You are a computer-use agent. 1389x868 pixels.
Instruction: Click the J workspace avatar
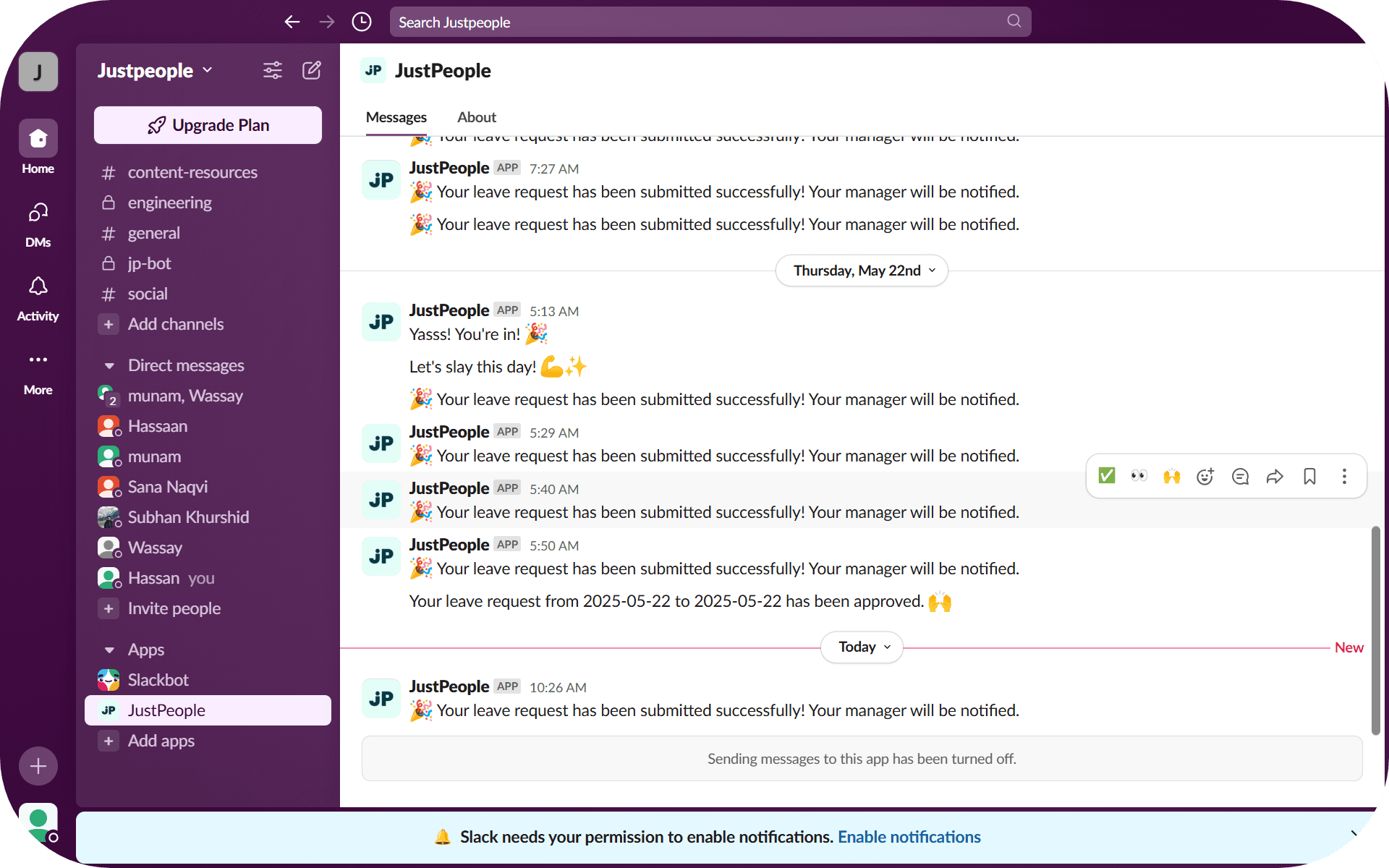click(x=38, y=72)
